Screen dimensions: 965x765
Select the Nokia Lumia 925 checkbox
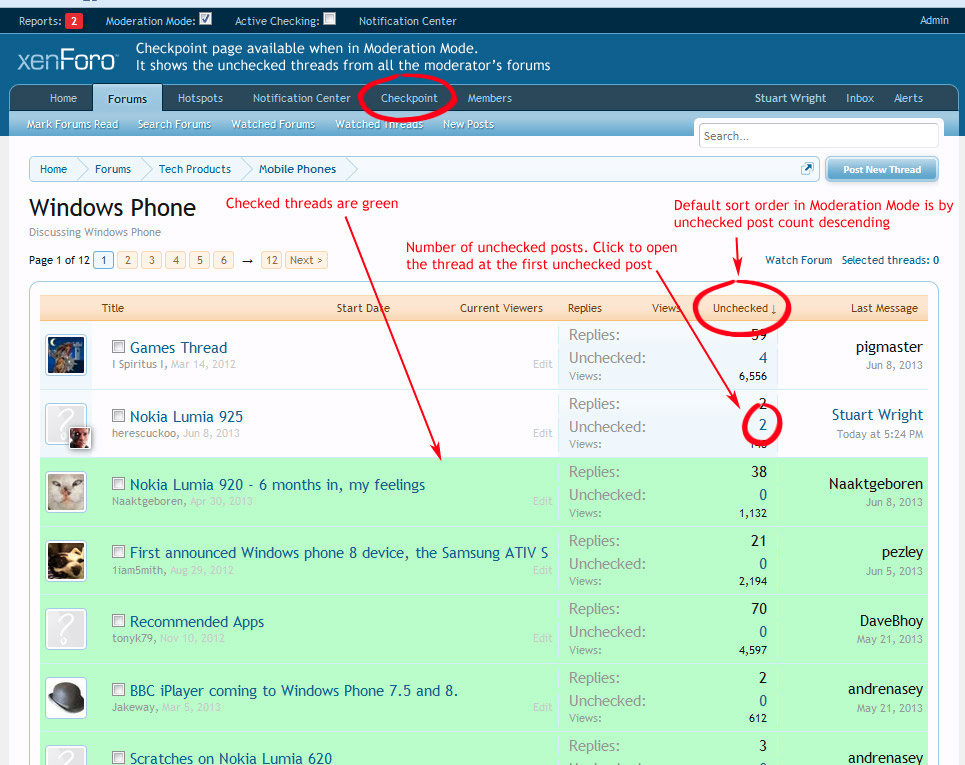118,415
